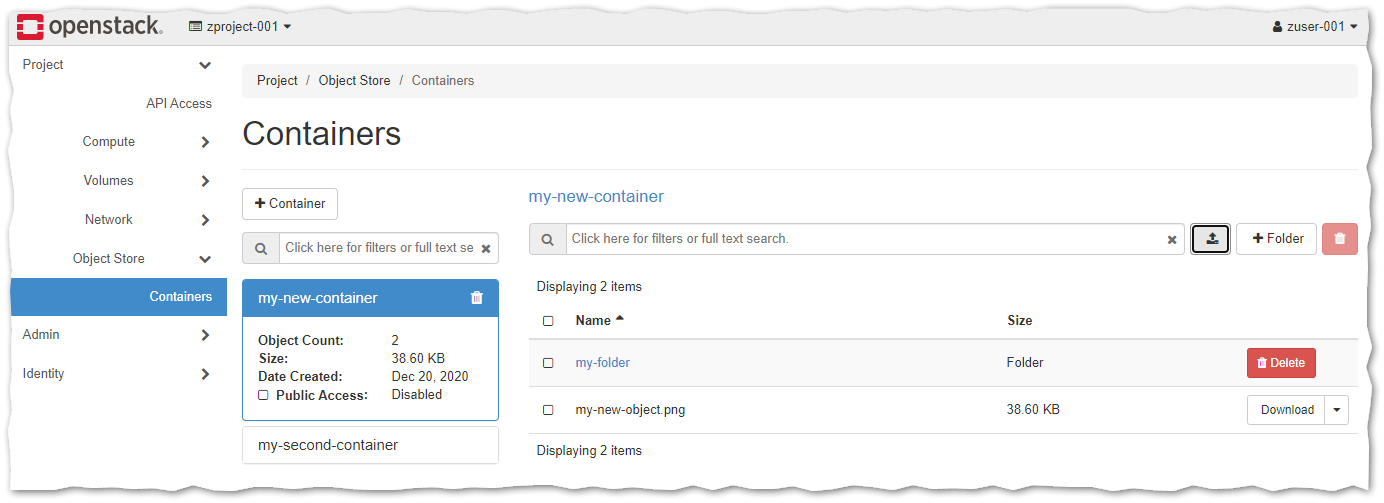Toggle Public Access checkbox
The image size is (1384, 503).
coord(263,395)
